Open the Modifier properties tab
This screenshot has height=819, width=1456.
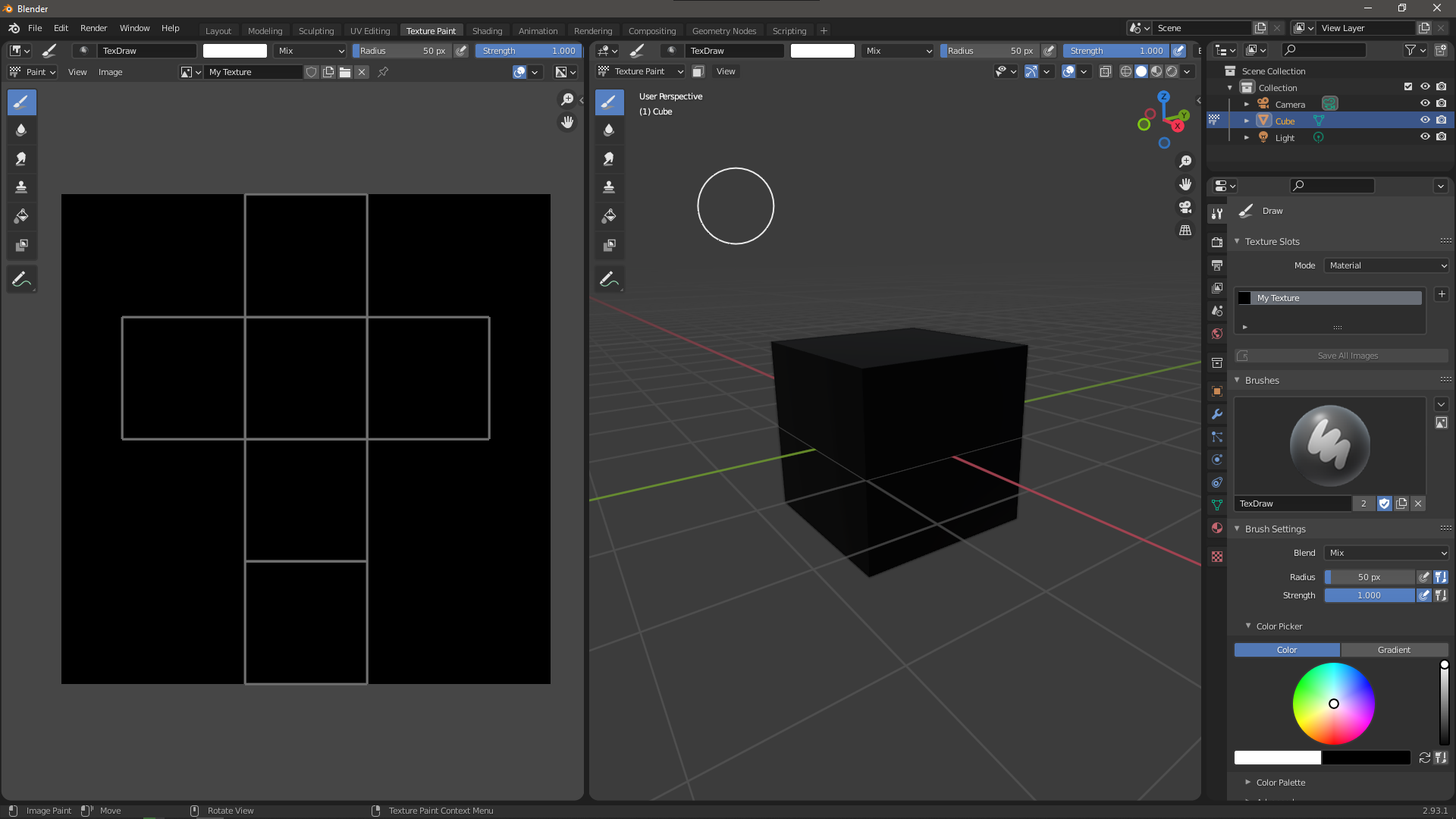pyautogui.click(x=1217, y=414)
